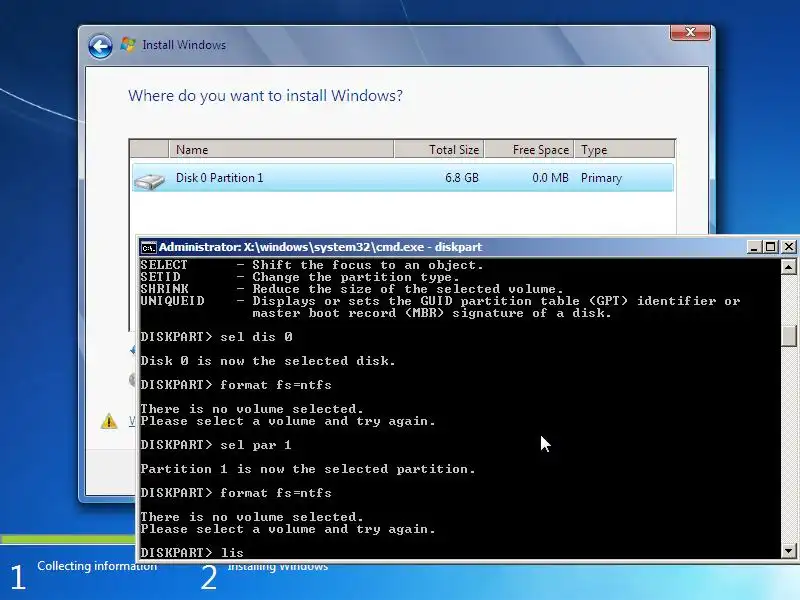Screen dimensions: 800x600
Task: Close the diskpart command window
Action: pyautogui.click(x=788, y=247)
